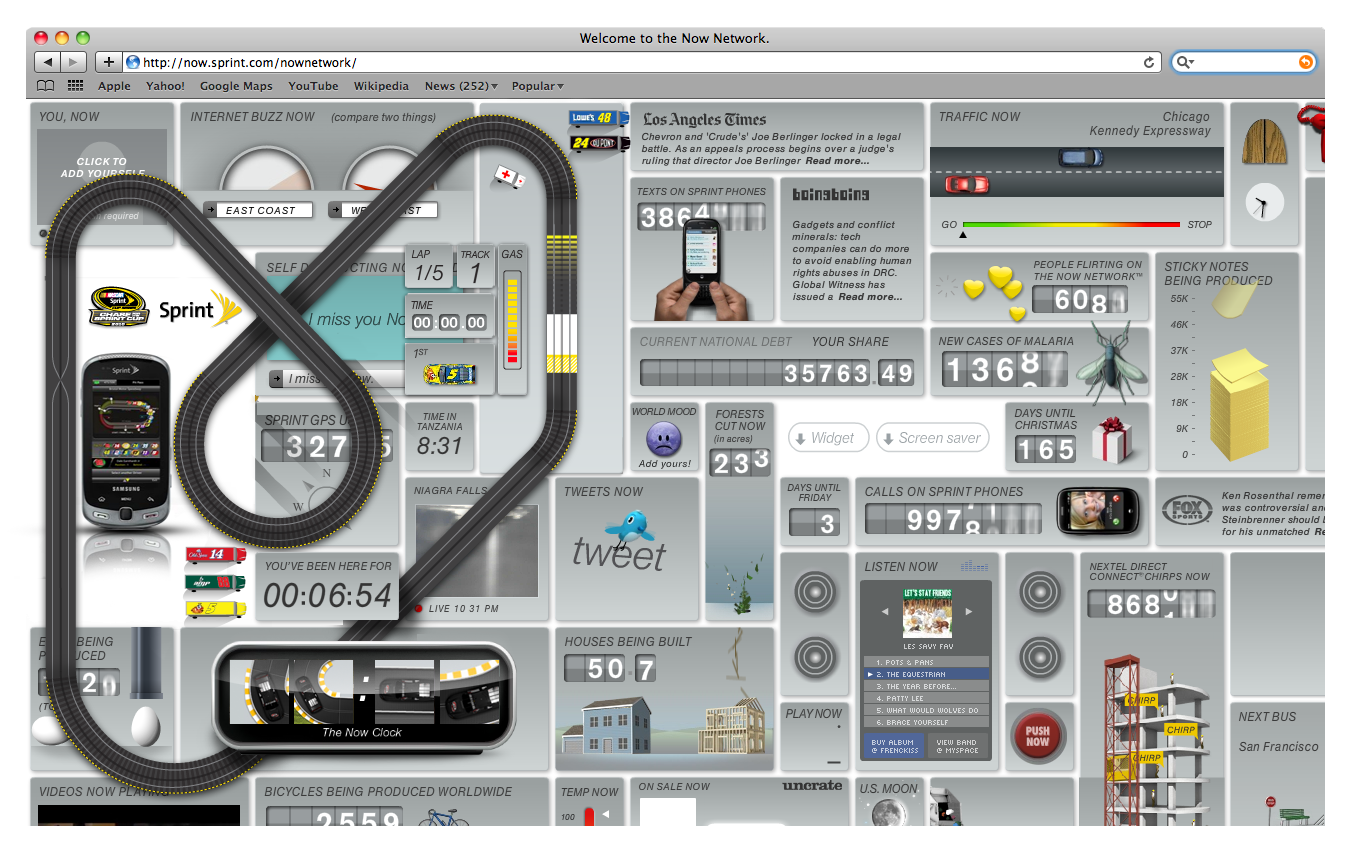
Task: Play track 1. Pots & Pans
Action: coord(926,662)
